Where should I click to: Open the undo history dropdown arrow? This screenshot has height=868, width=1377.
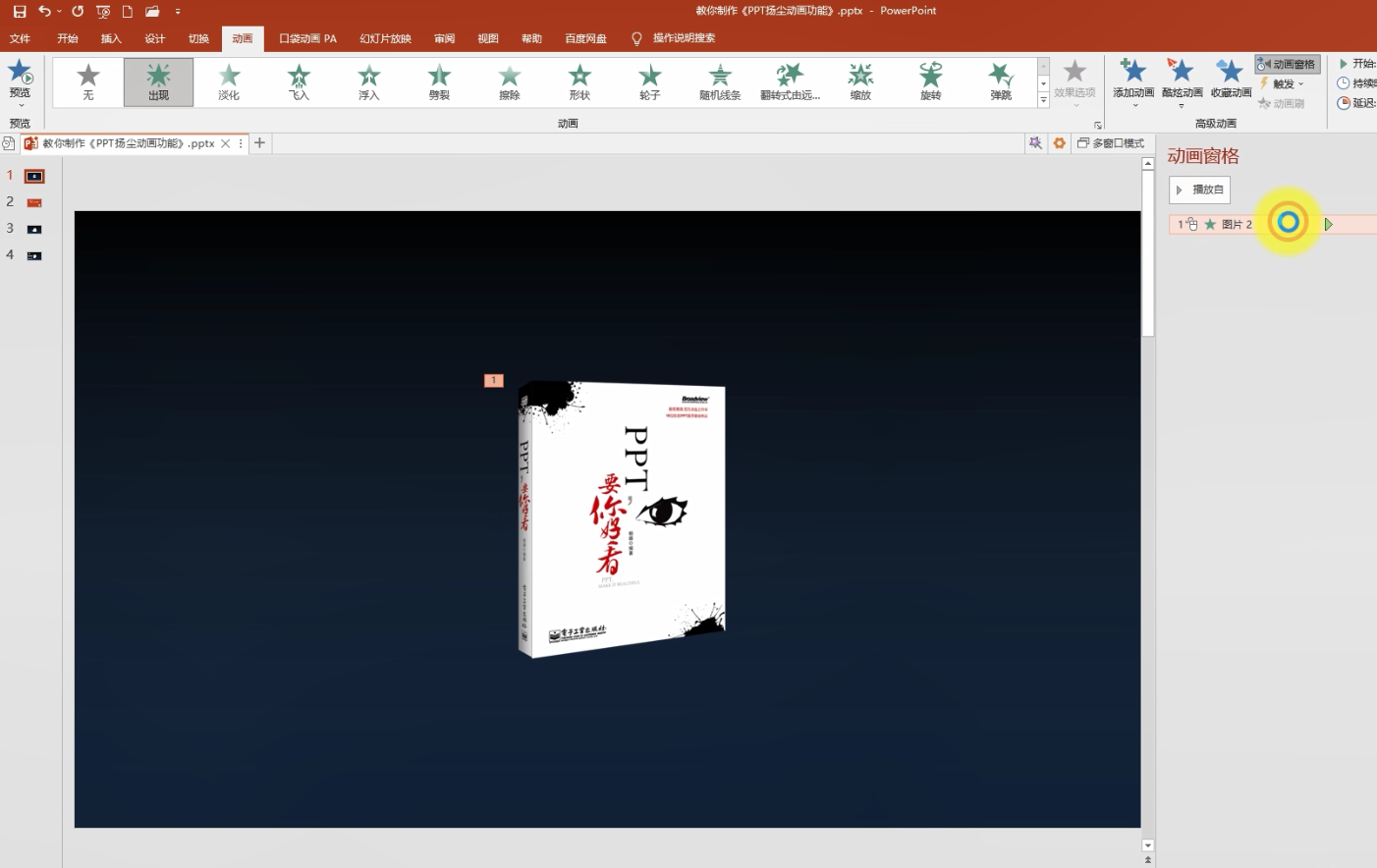pyautogui.click(x=60, y=12)
